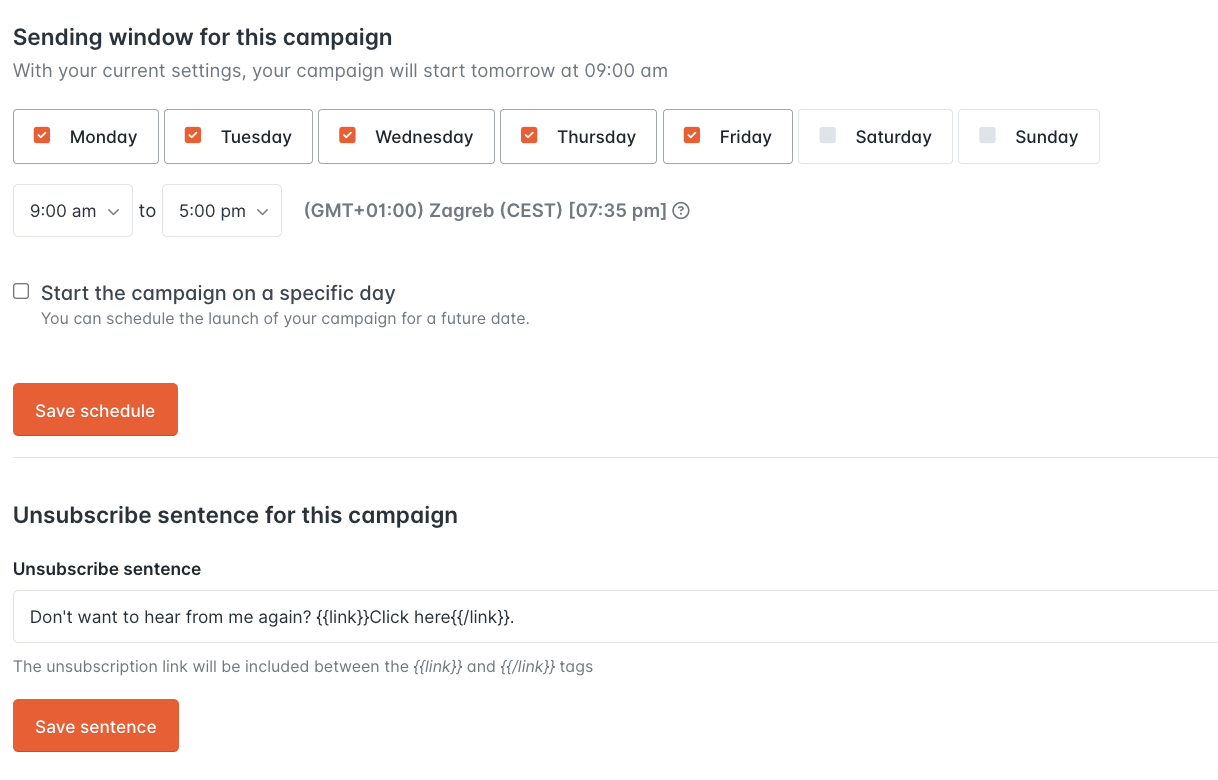
Task: Click the Save schedule button
Action: coord(95,409)
